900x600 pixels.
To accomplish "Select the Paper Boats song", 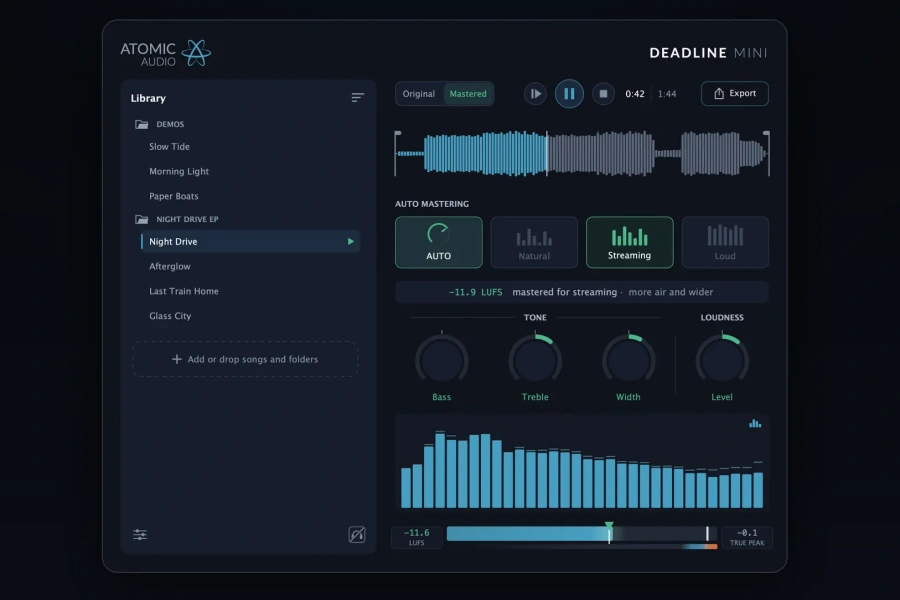I will pos(174,196).
